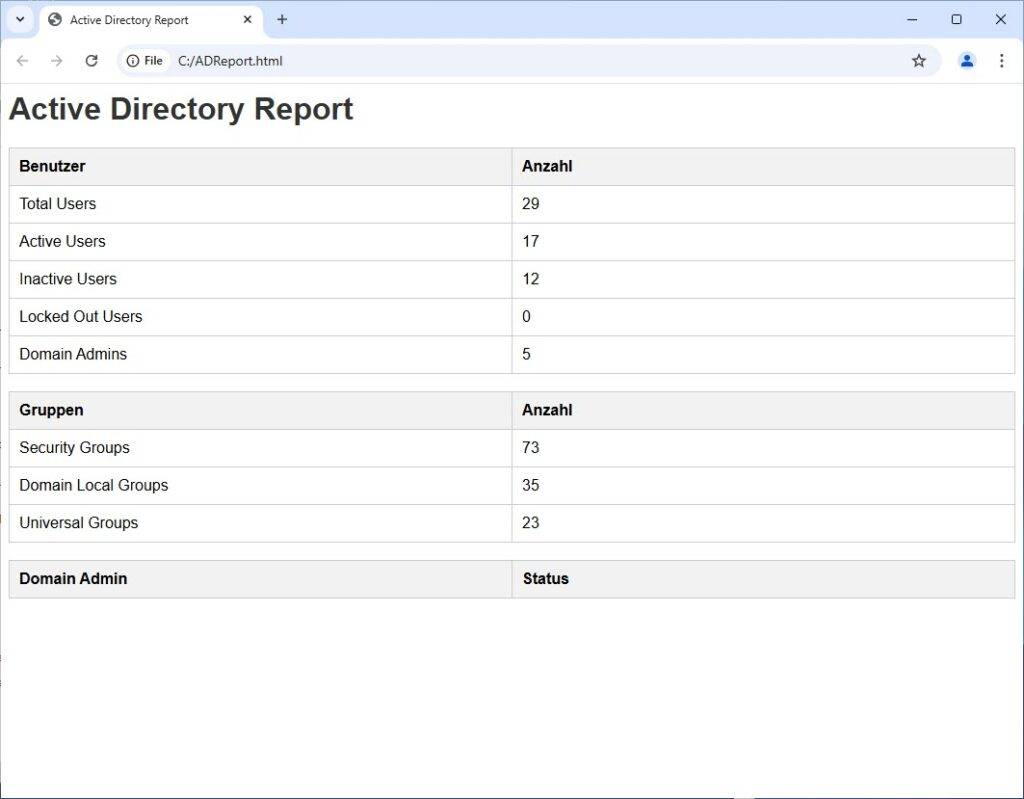1024x799 pixels.
Task: Open the three-dot browser menu
Action: [x=1002, y=61]
